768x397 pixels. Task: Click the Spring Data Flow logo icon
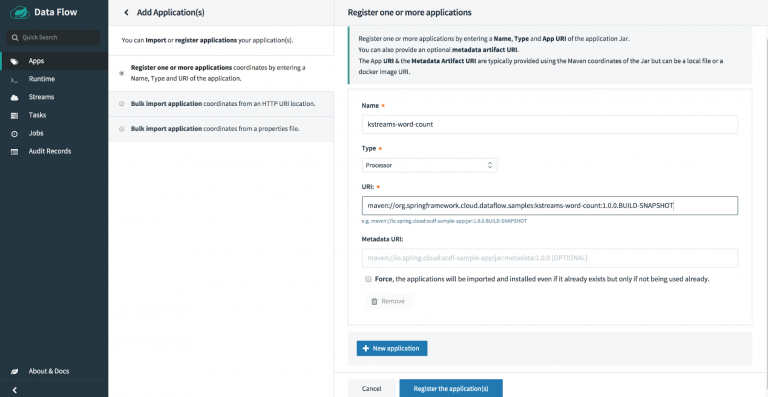point(20,12)
